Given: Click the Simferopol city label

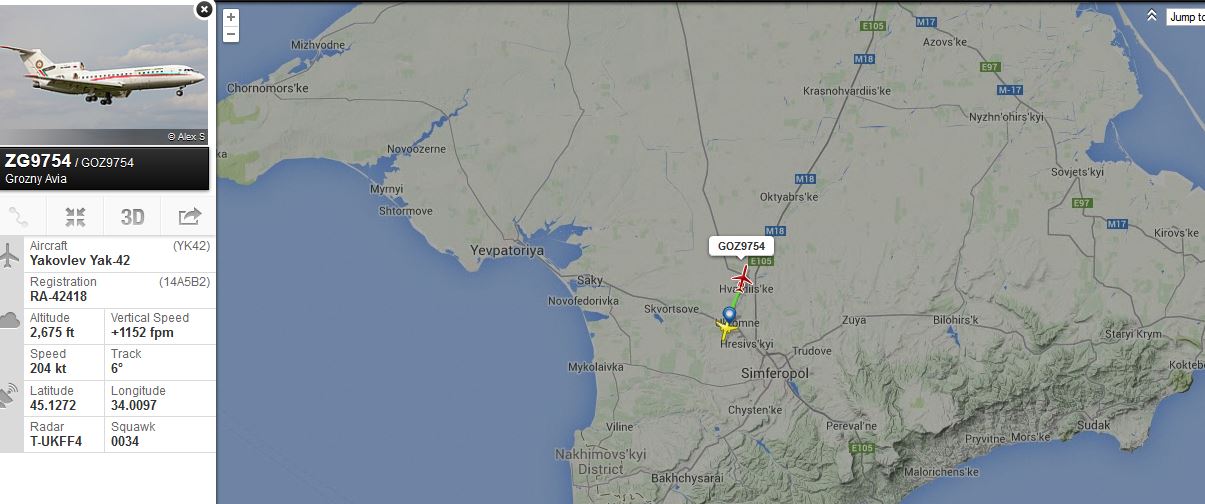Looking at the screenshot, I should 775,372.
